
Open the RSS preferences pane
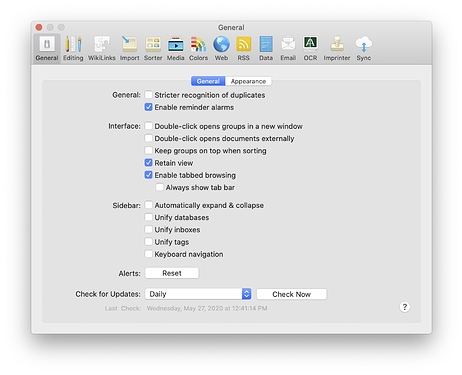point(243,49)
